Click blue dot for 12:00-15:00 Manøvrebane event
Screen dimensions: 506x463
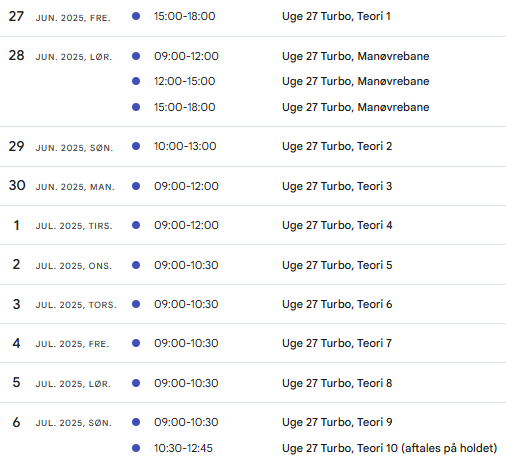pyautogui.click(x=136, y=81)
